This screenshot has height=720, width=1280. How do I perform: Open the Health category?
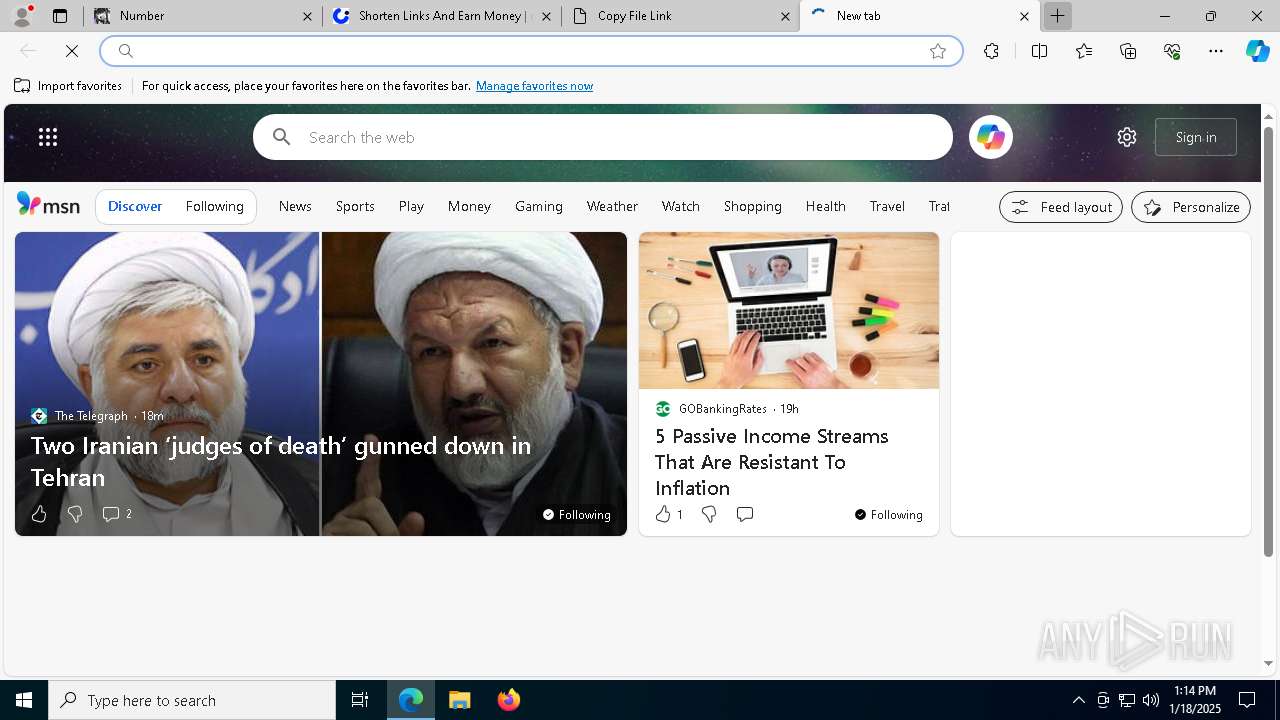click(825, 206)
